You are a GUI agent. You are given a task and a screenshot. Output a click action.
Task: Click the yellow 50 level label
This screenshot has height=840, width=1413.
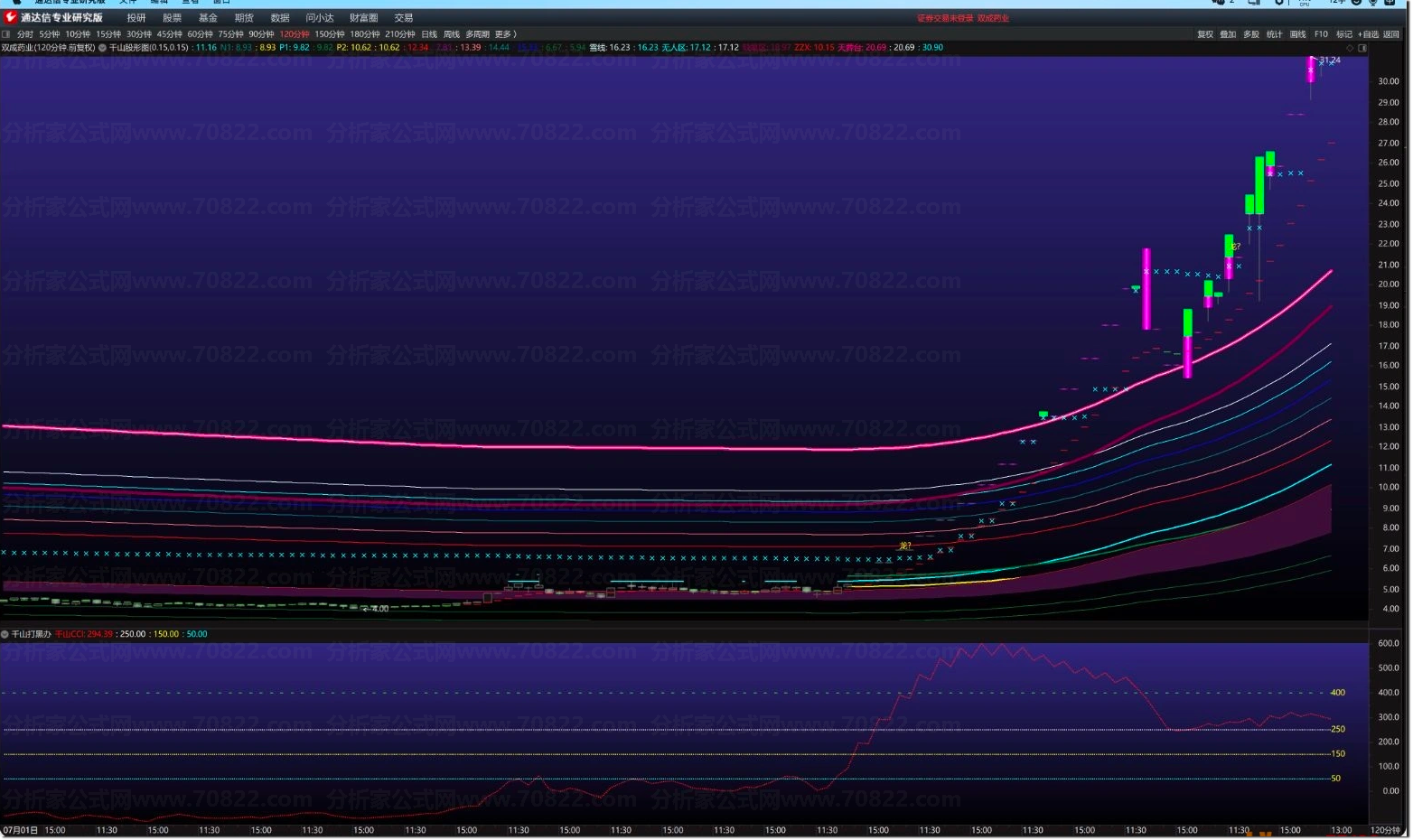coord(1336,778)
